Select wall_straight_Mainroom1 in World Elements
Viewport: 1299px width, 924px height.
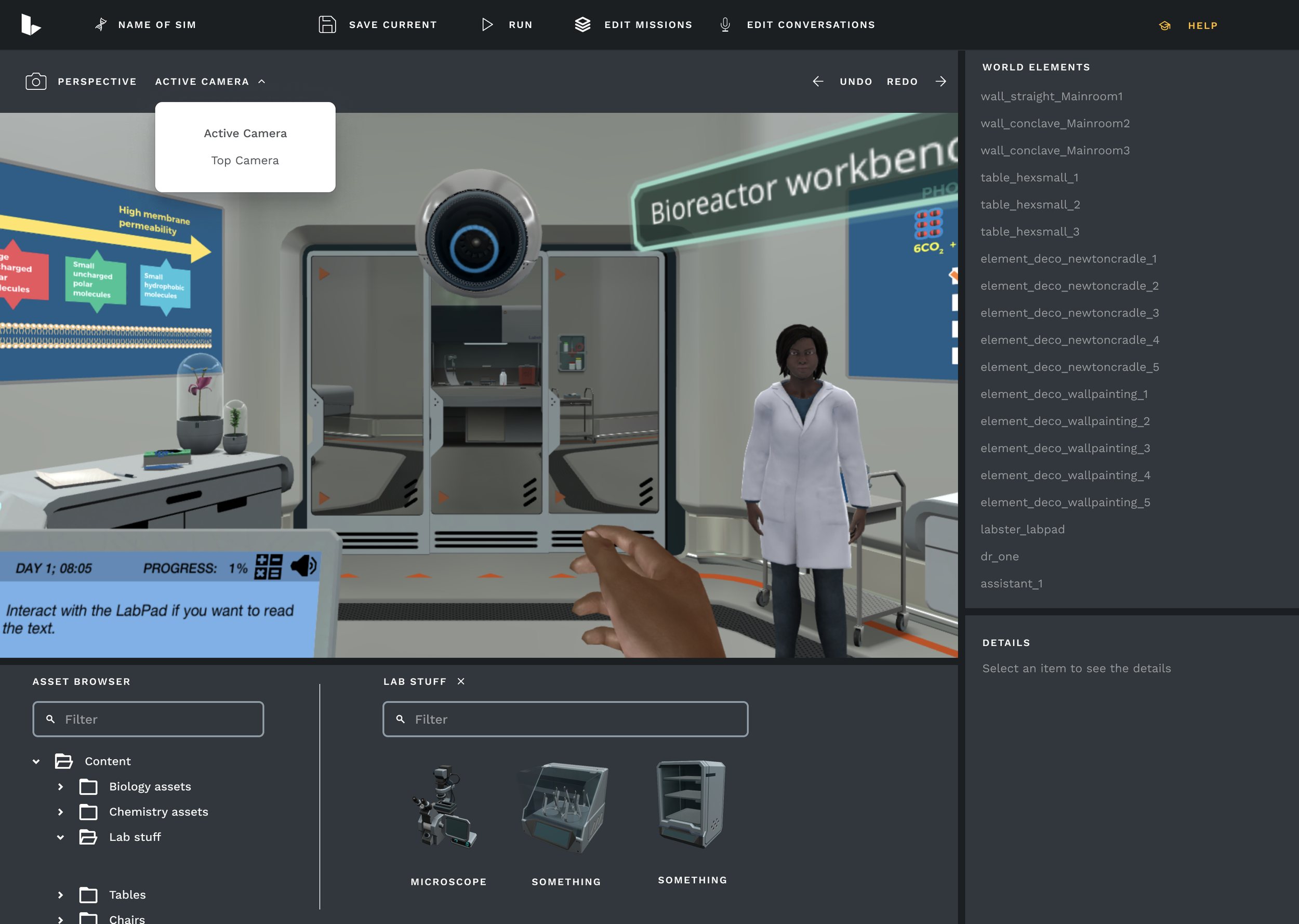coord(1051,96)
